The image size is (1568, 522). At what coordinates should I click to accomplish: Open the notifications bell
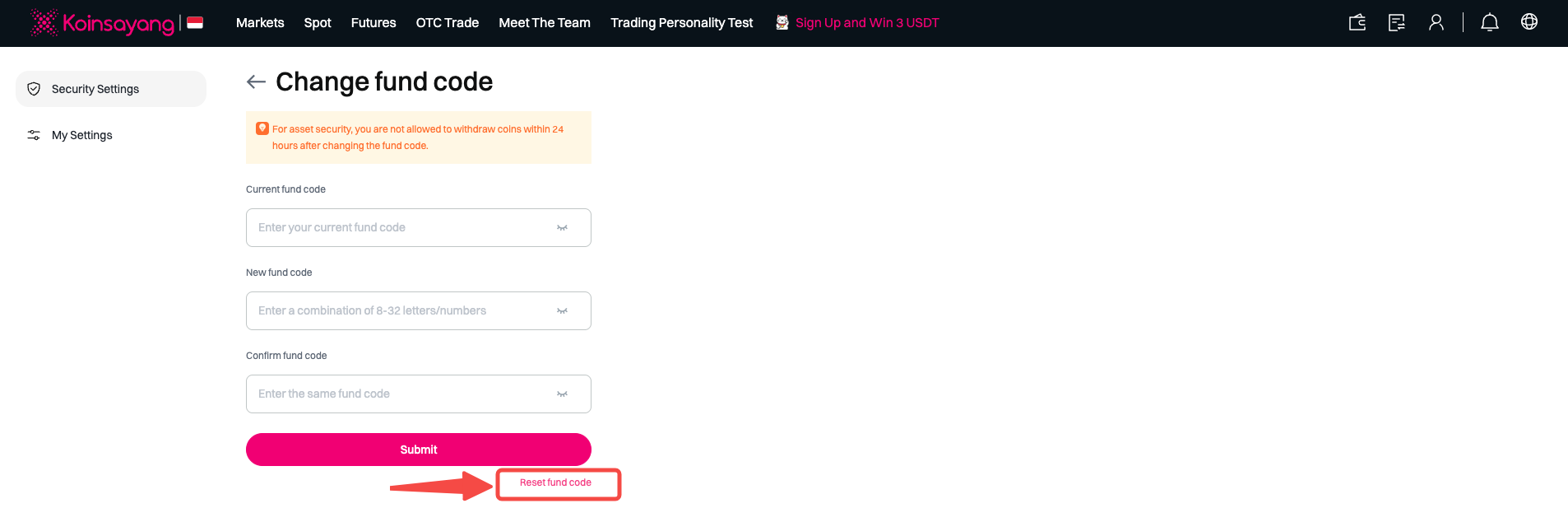(x=1490, y=23)
